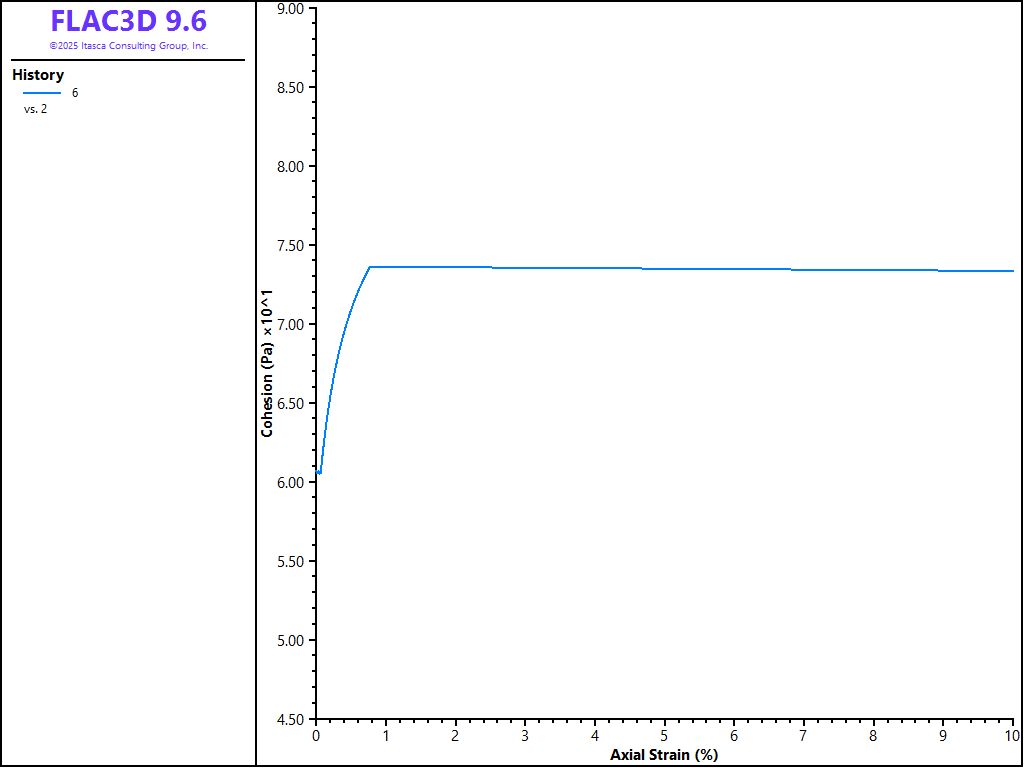Click the blue legend line swatch

pyautogui.click(x=42, y=93)
